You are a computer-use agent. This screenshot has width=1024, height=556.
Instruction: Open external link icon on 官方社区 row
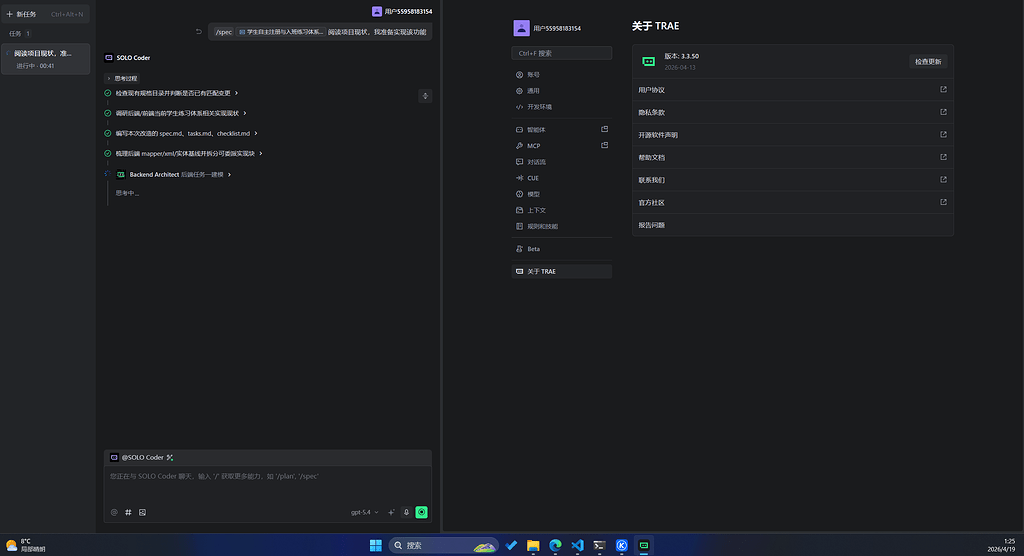click(x=943, y=202)
